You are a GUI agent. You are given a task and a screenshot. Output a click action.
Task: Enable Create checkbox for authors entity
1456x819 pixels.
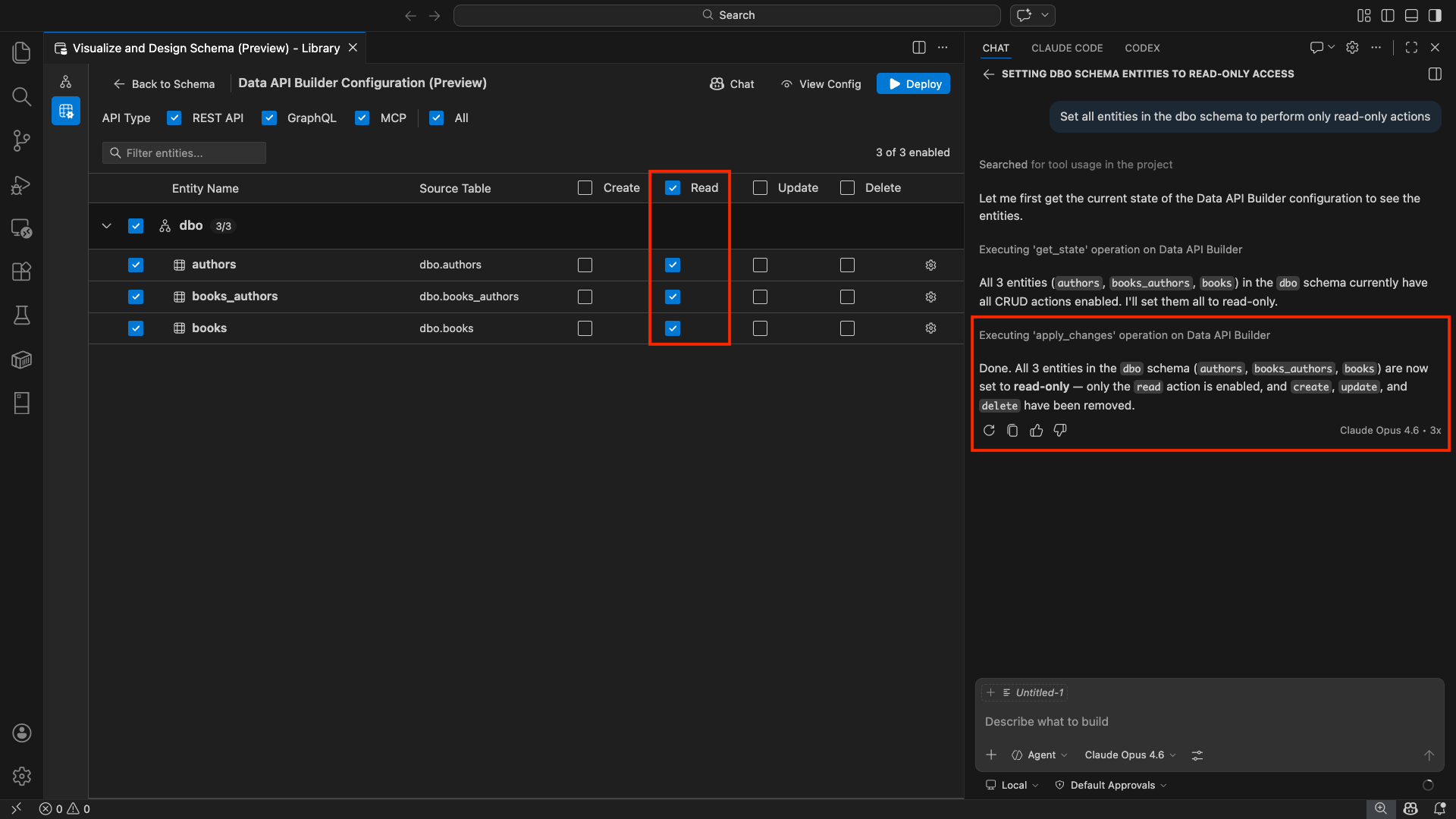(x=585, y=265)
